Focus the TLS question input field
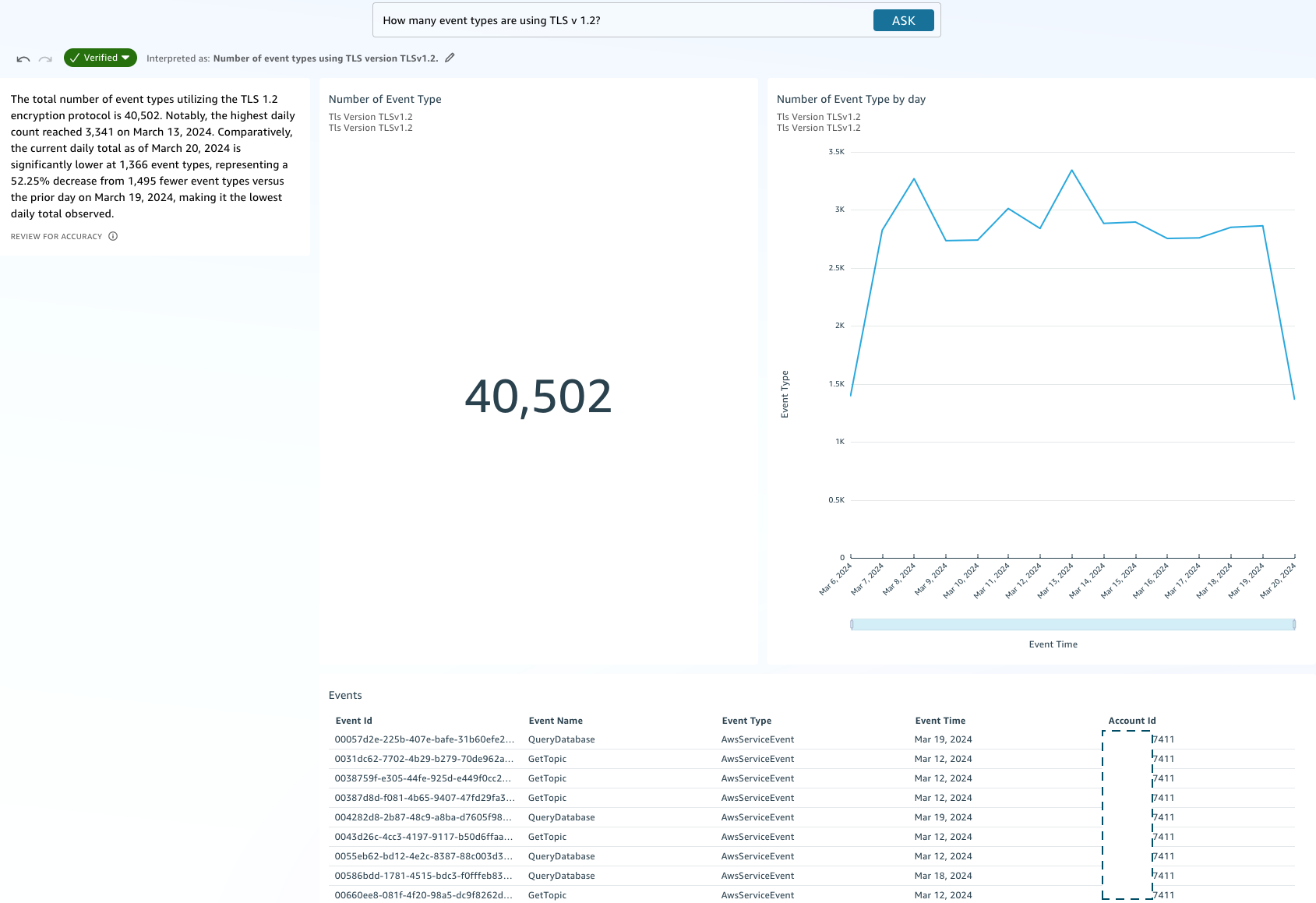Screen dimensions: 1316x903 click(x=623, y=20)
